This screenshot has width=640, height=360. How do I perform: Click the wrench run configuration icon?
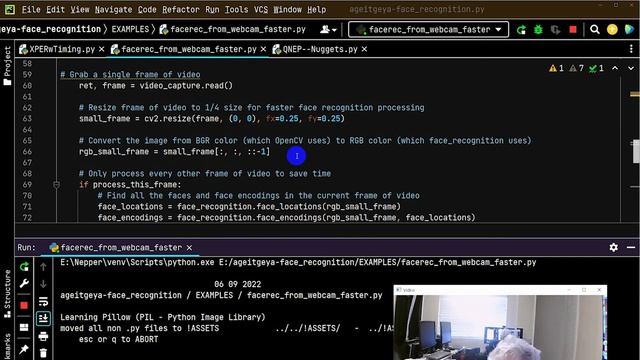[x=24, y=284]
